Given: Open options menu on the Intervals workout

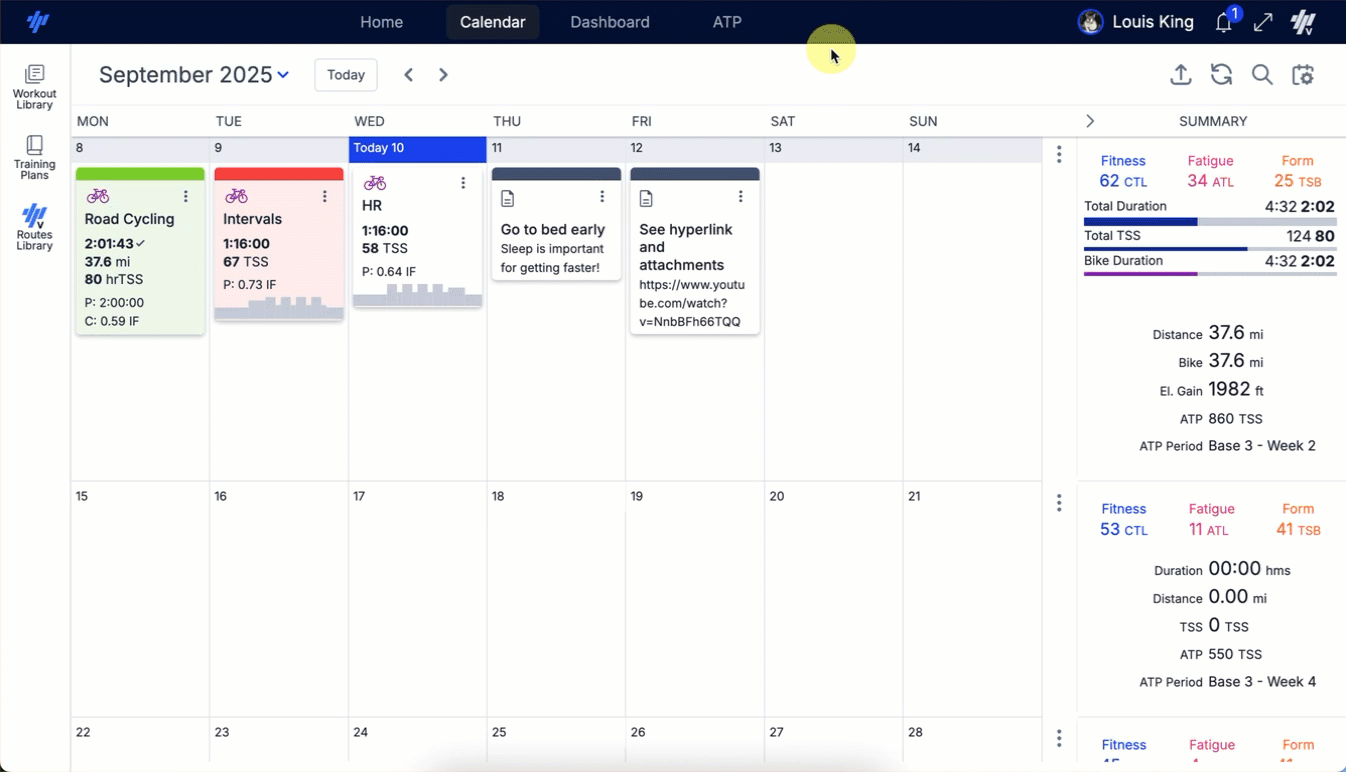Looking at the screenshot, I should (324, 196).
